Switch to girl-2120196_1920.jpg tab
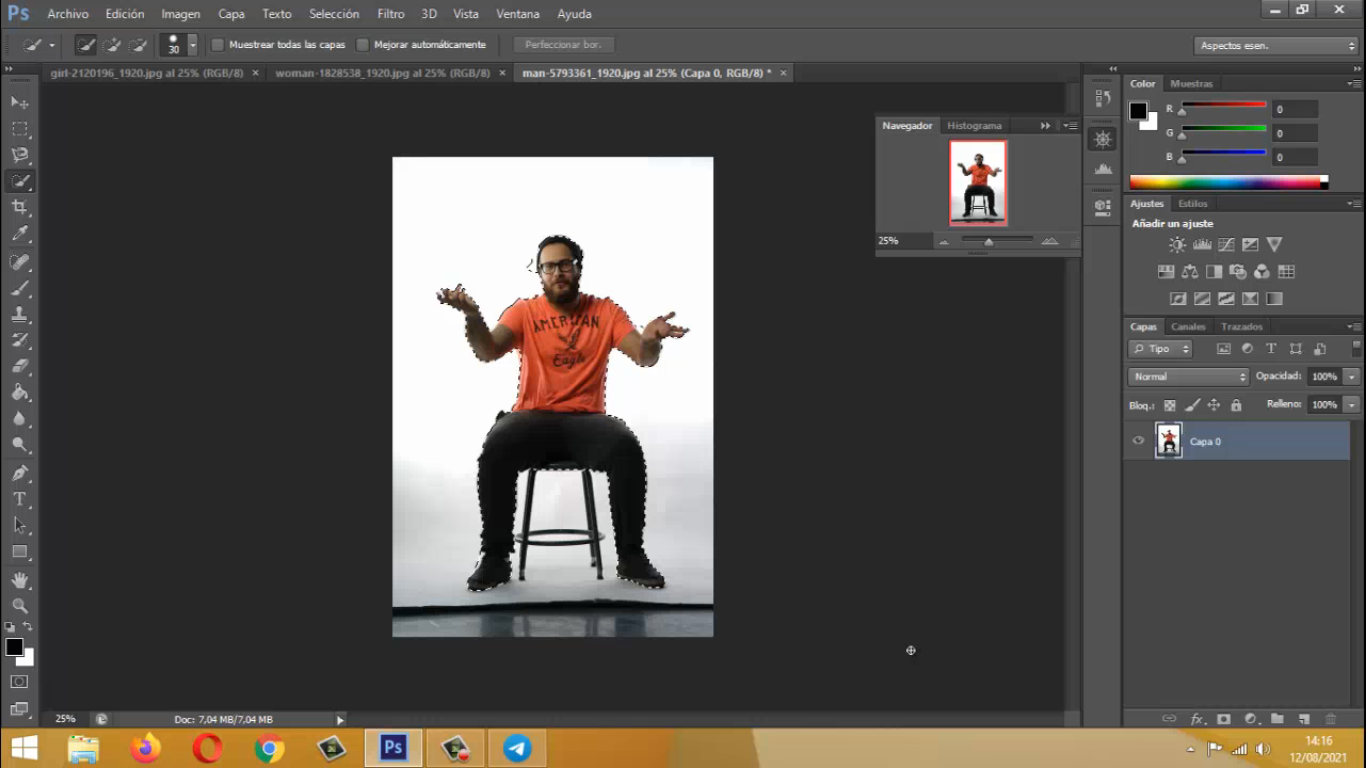1366x768 pixels. 147,73
